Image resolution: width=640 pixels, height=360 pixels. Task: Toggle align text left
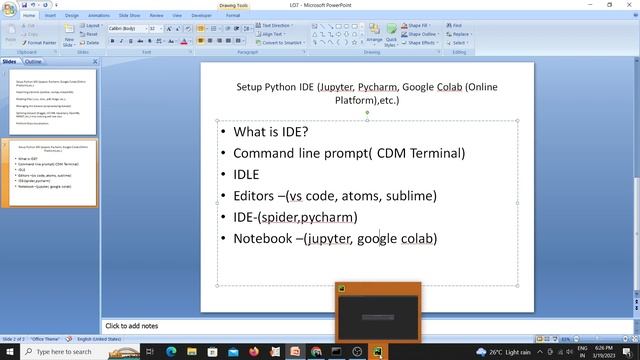200,41
